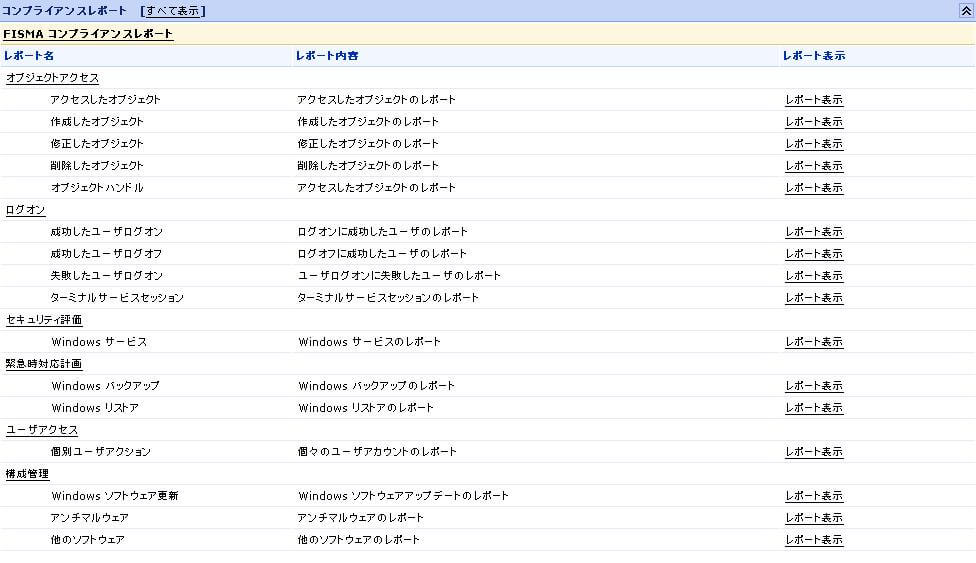Show report for 個別ユーザアクション row

pyautogui.click(x=814, y=452)
